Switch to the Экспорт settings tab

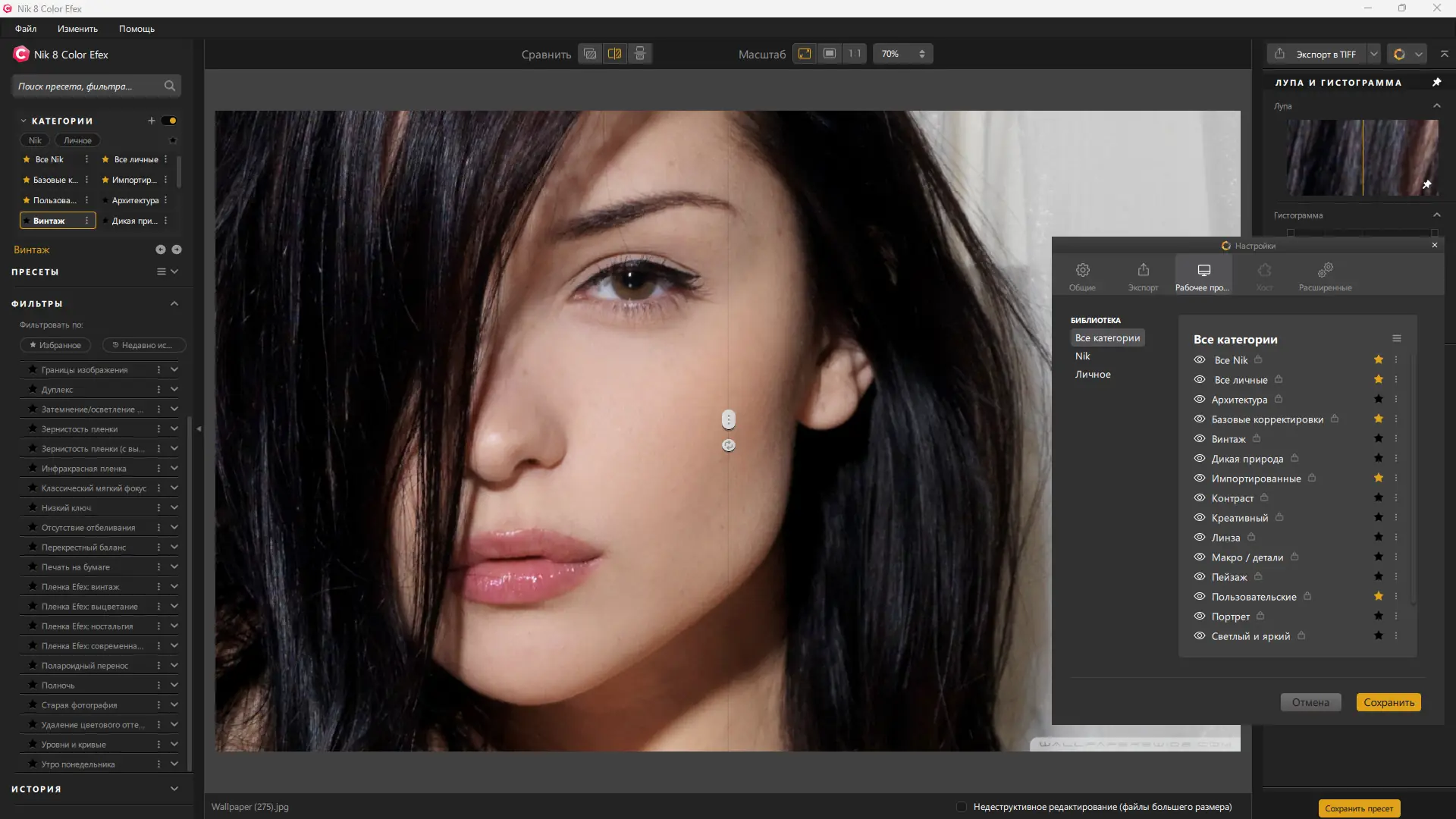(x=1143, y=276)
